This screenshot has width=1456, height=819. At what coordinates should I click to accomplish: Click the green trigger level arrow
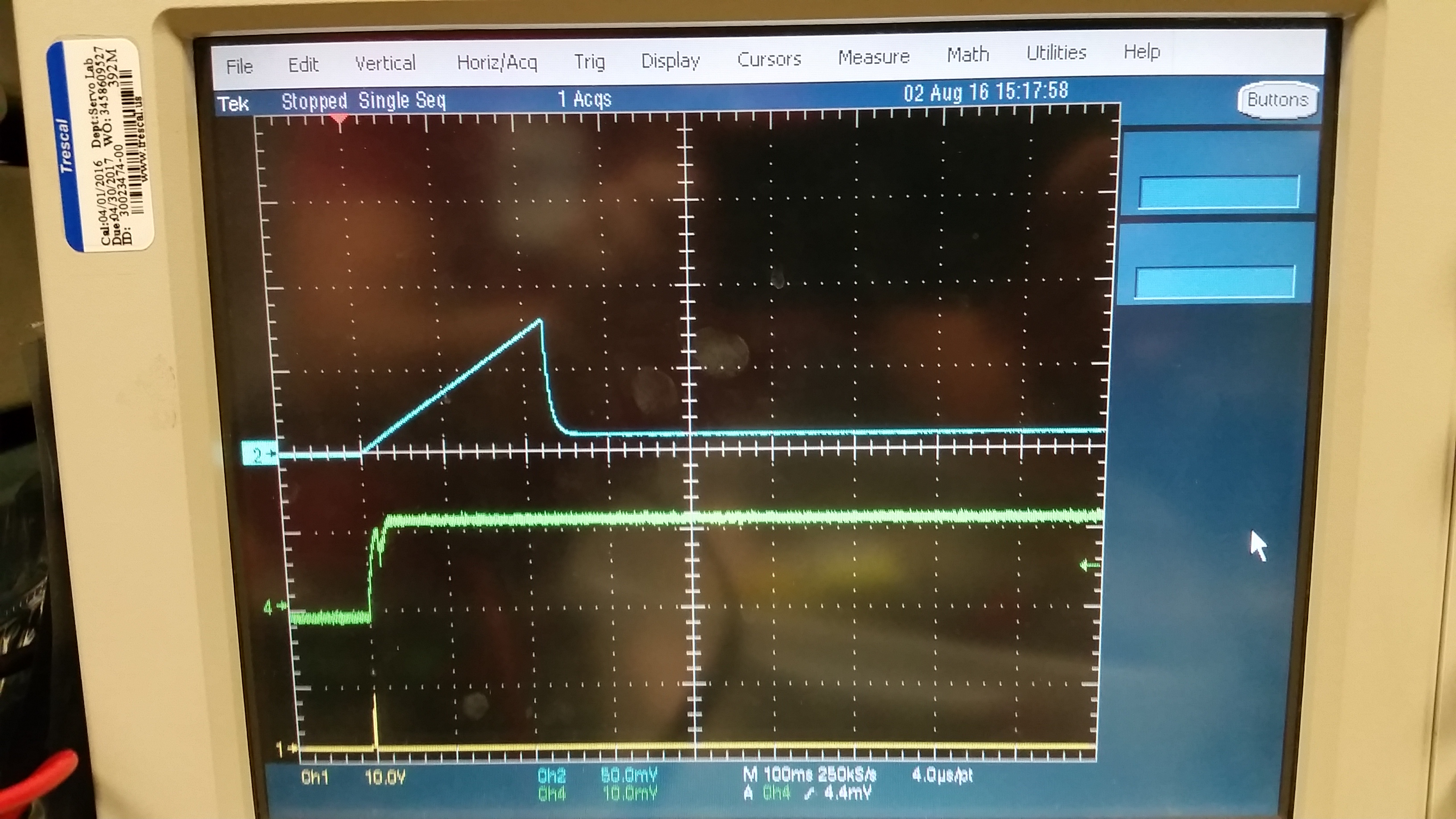1090,565
